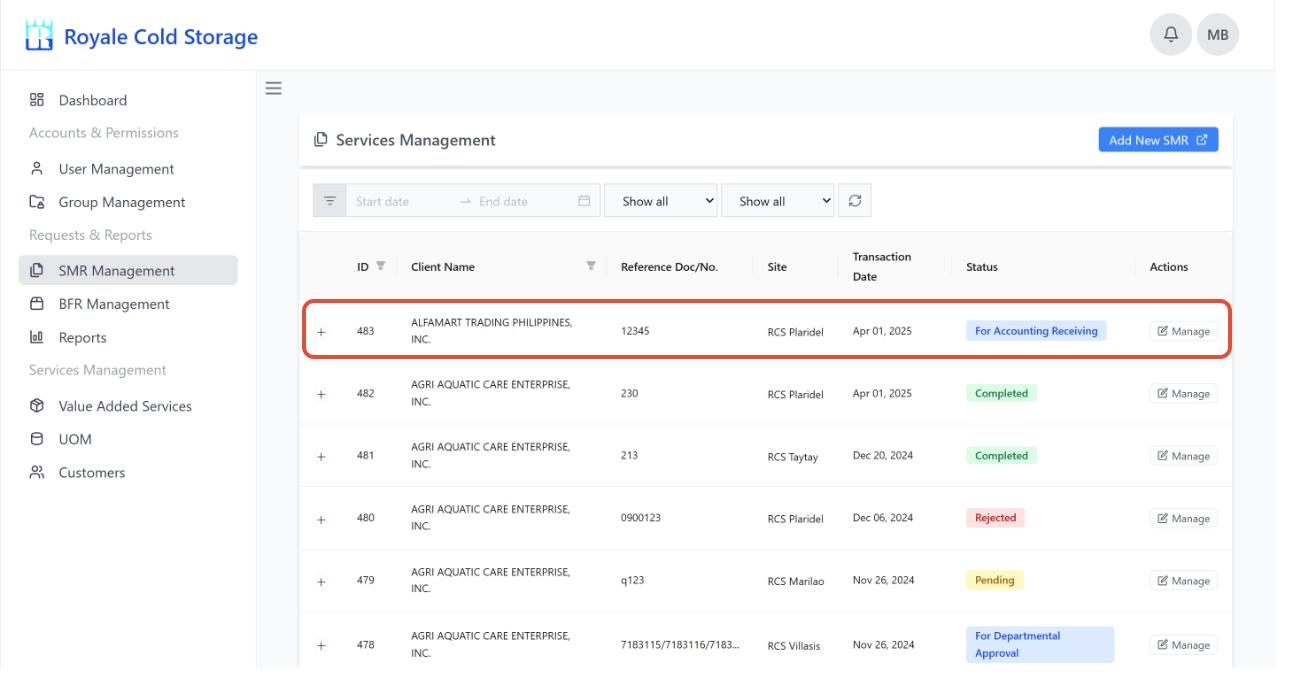Click the calendar icon in date range
The image size is (1293, 678).
[584, 201]
